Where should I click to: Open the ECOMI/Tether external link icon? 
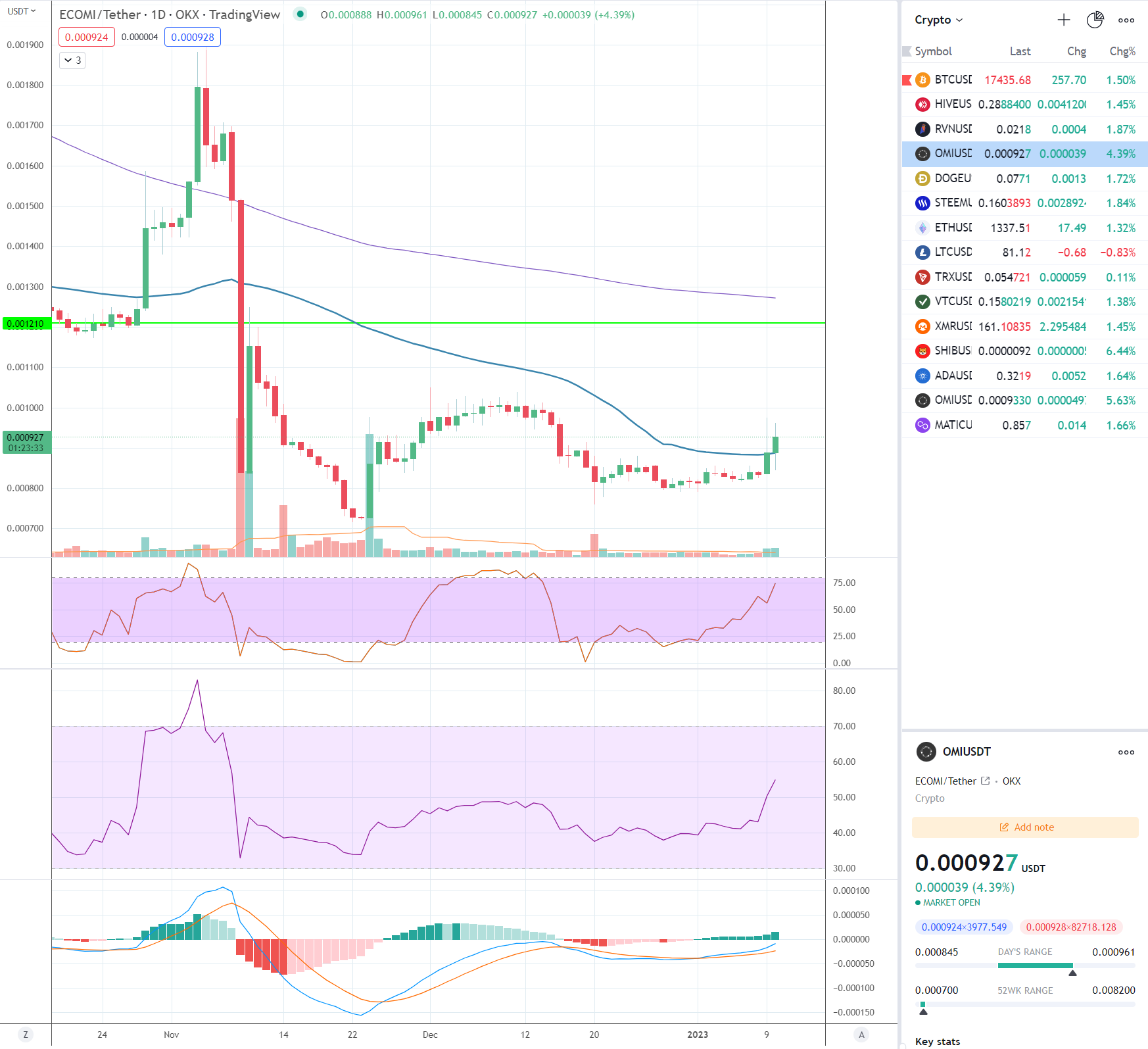pos(985,781)
